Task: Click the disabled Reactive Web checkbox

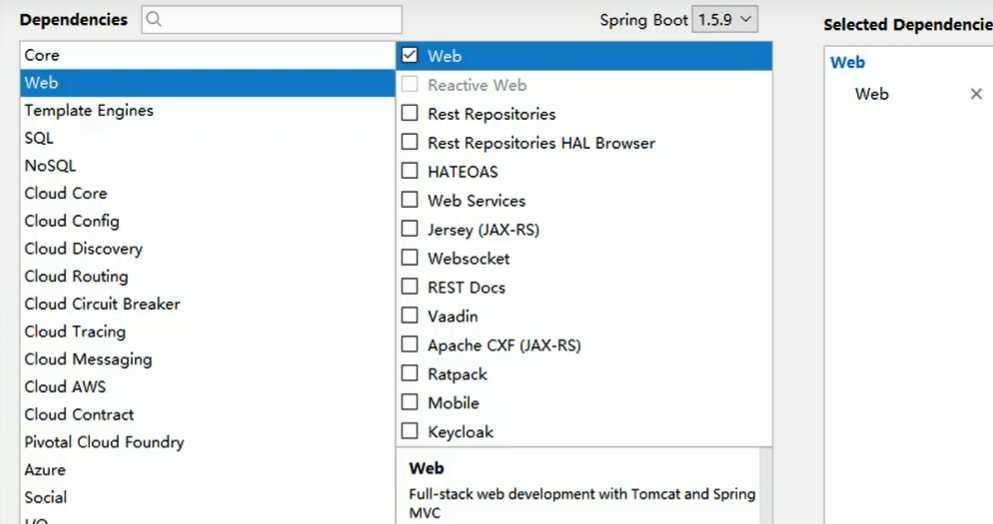Action: point(410,84)
